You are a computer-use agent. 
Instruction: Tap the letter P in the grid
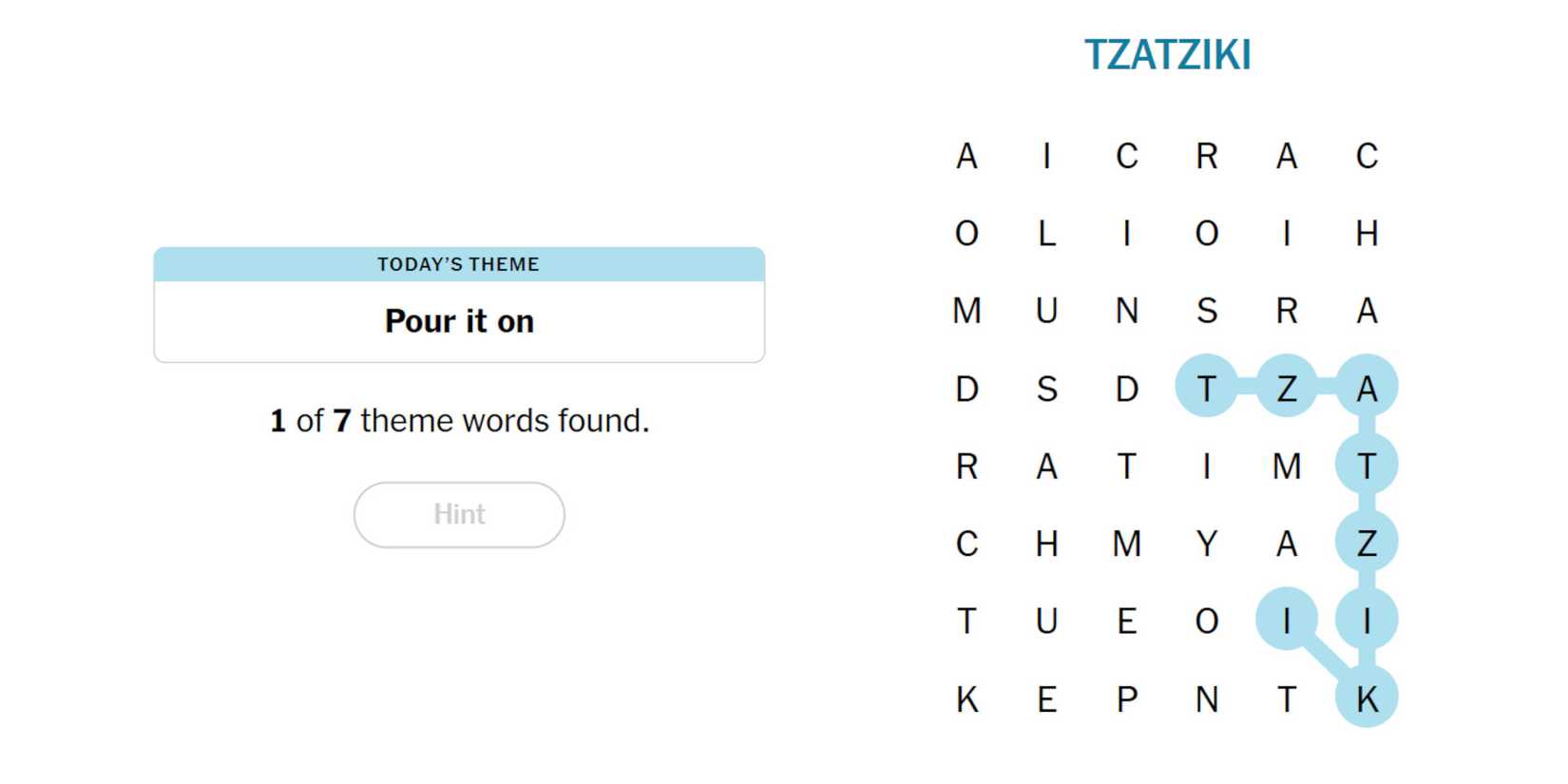pos(1127,699)
